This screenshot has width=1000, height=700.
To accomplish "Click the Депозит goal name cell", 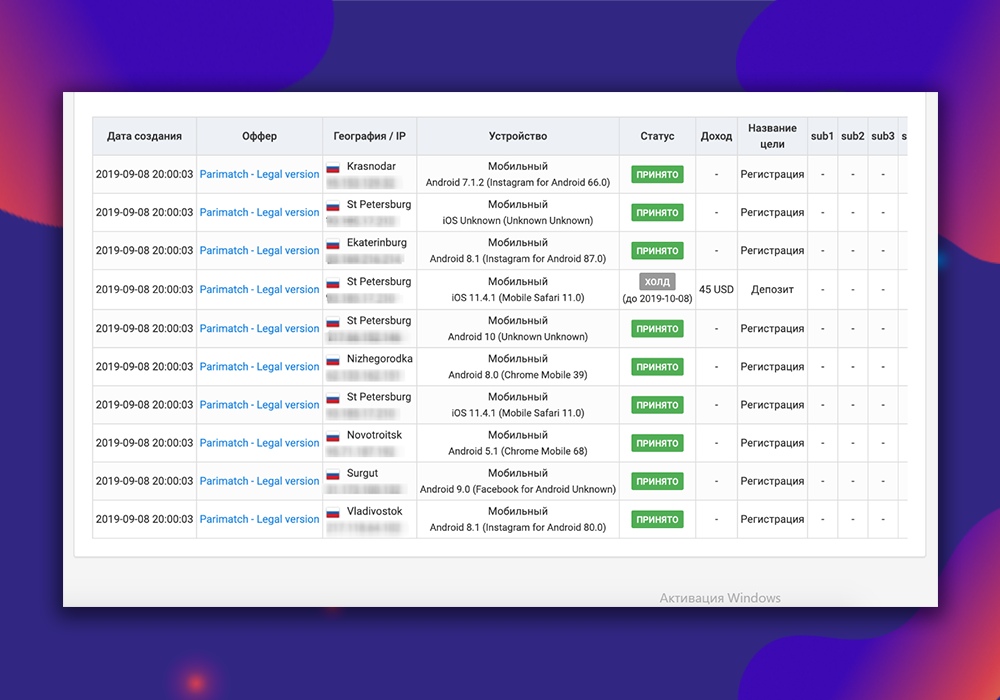I will 772,289.
